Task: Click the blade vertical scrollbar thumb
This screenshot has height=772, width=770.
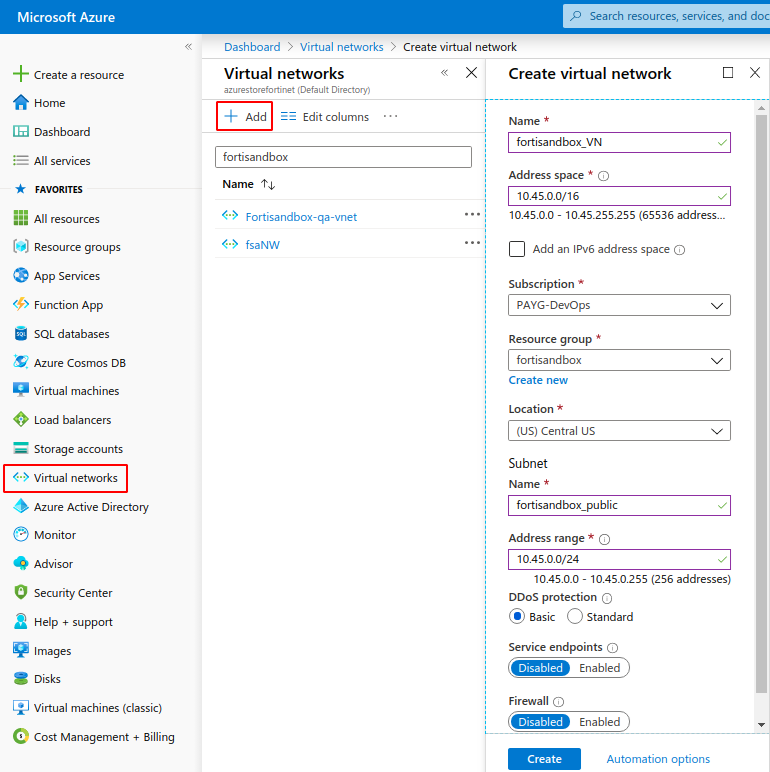Action: [761, 404]
